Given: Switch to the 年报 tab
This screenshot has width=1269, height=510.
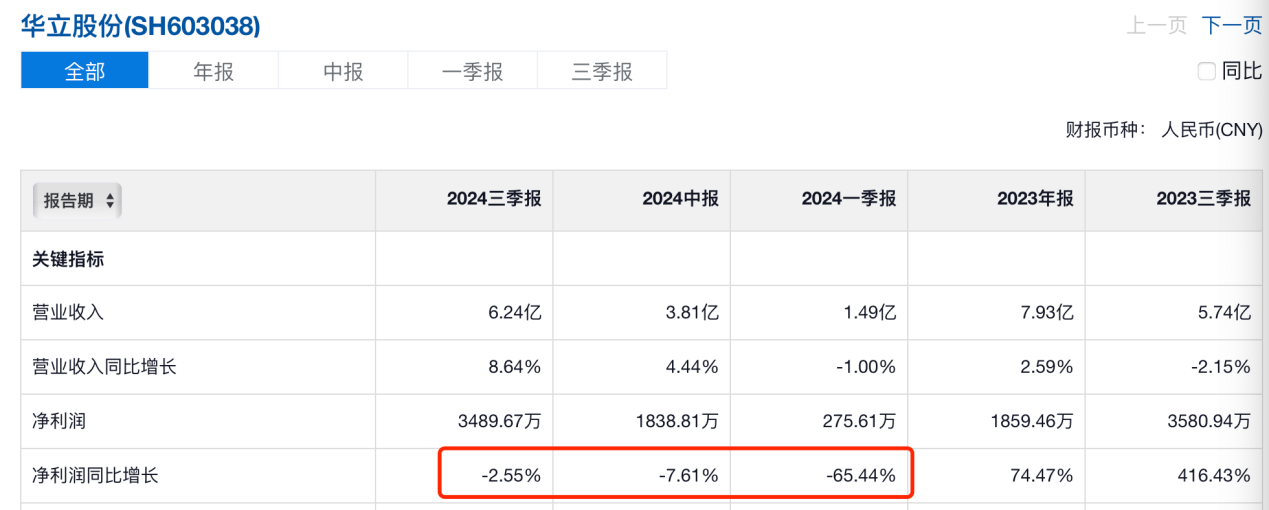Looking at the screenshot, I should coord(213,71).
